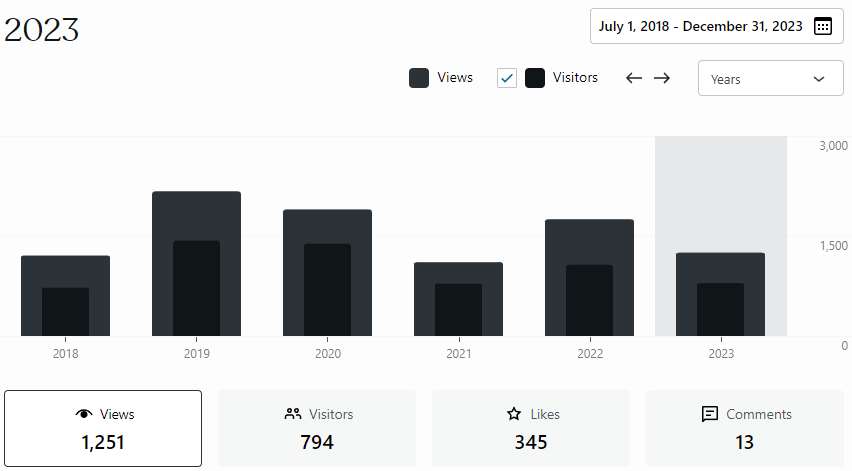Image resolution: width=852 pixels, height=471 pixels.
Task: Click the comment bubble icon
Action: click(x=710, y=414)
